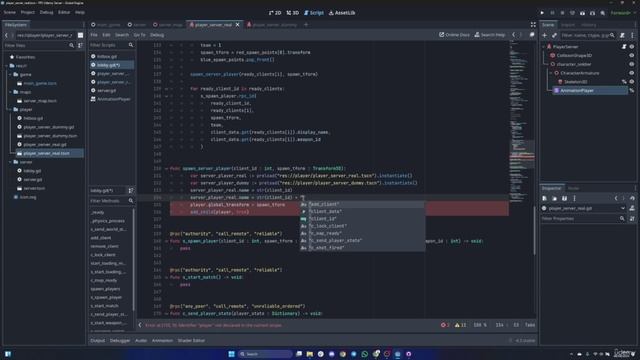The height and width of the screenshot is (360, 640).
Task: Switch to the 3D workspace
Action: [293, 13]
